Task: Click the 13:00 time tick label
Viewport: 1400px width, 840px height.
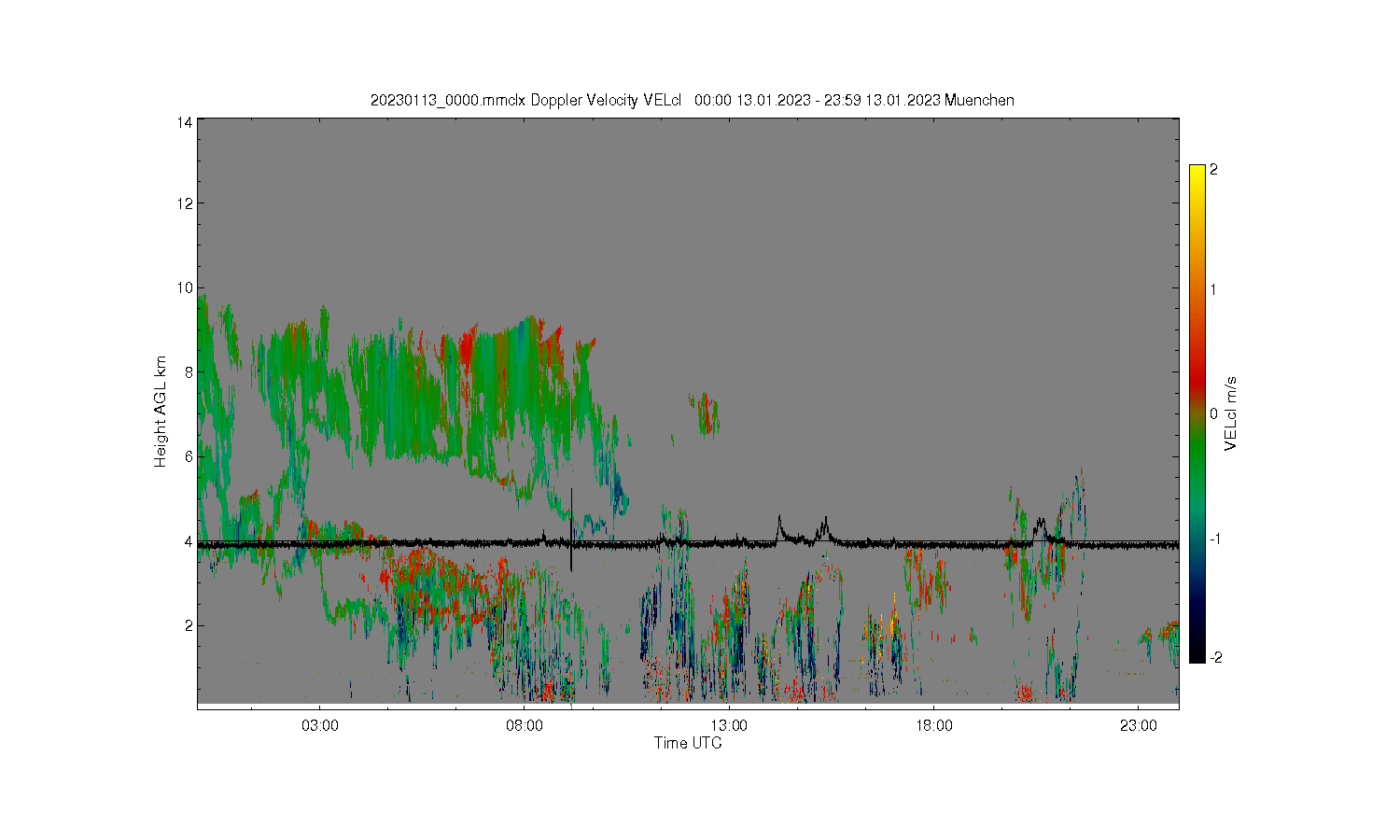Action: click(x=729, y=725)
